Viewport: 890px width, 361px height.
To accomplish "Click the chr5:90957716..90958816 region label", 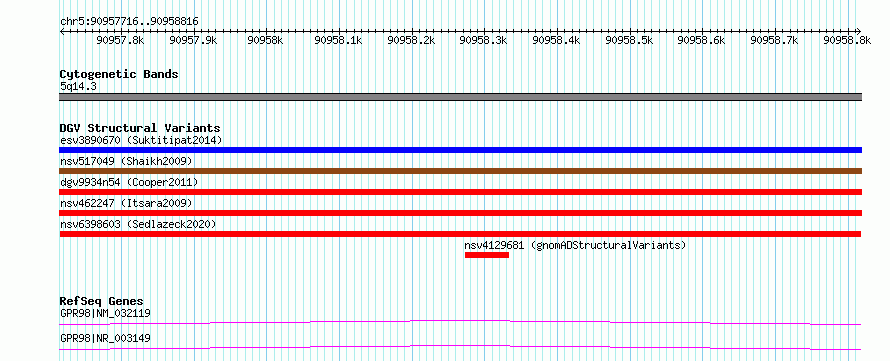I will (x=129, y=22).
